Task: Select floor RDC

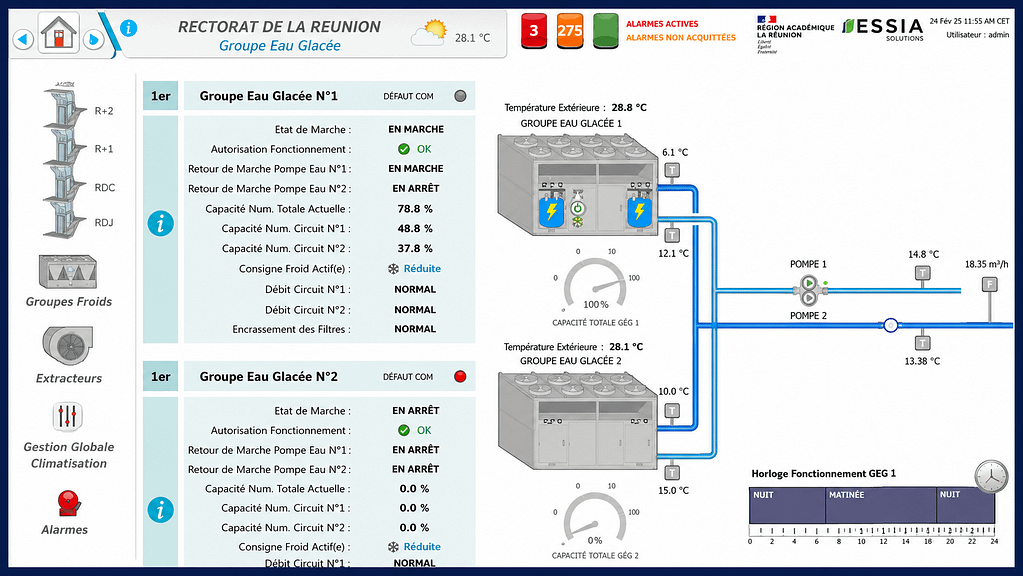Action: point(104,187)
